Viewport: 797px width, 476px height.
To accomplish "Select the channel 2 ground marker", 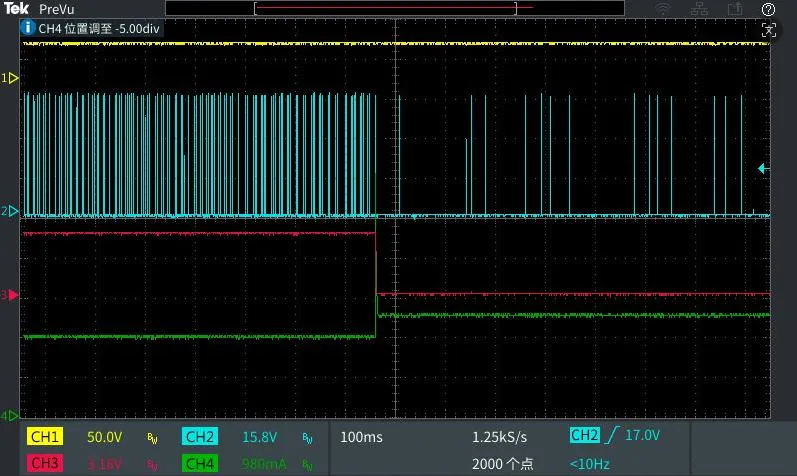I will click(10, 211).
